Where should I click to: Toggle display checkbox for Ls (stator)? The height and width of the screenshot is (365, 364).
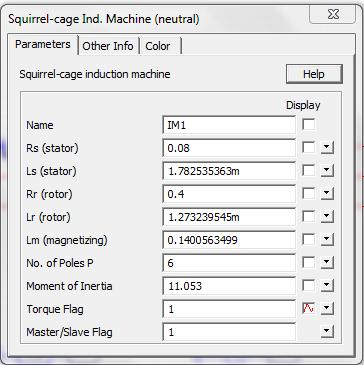308,171
